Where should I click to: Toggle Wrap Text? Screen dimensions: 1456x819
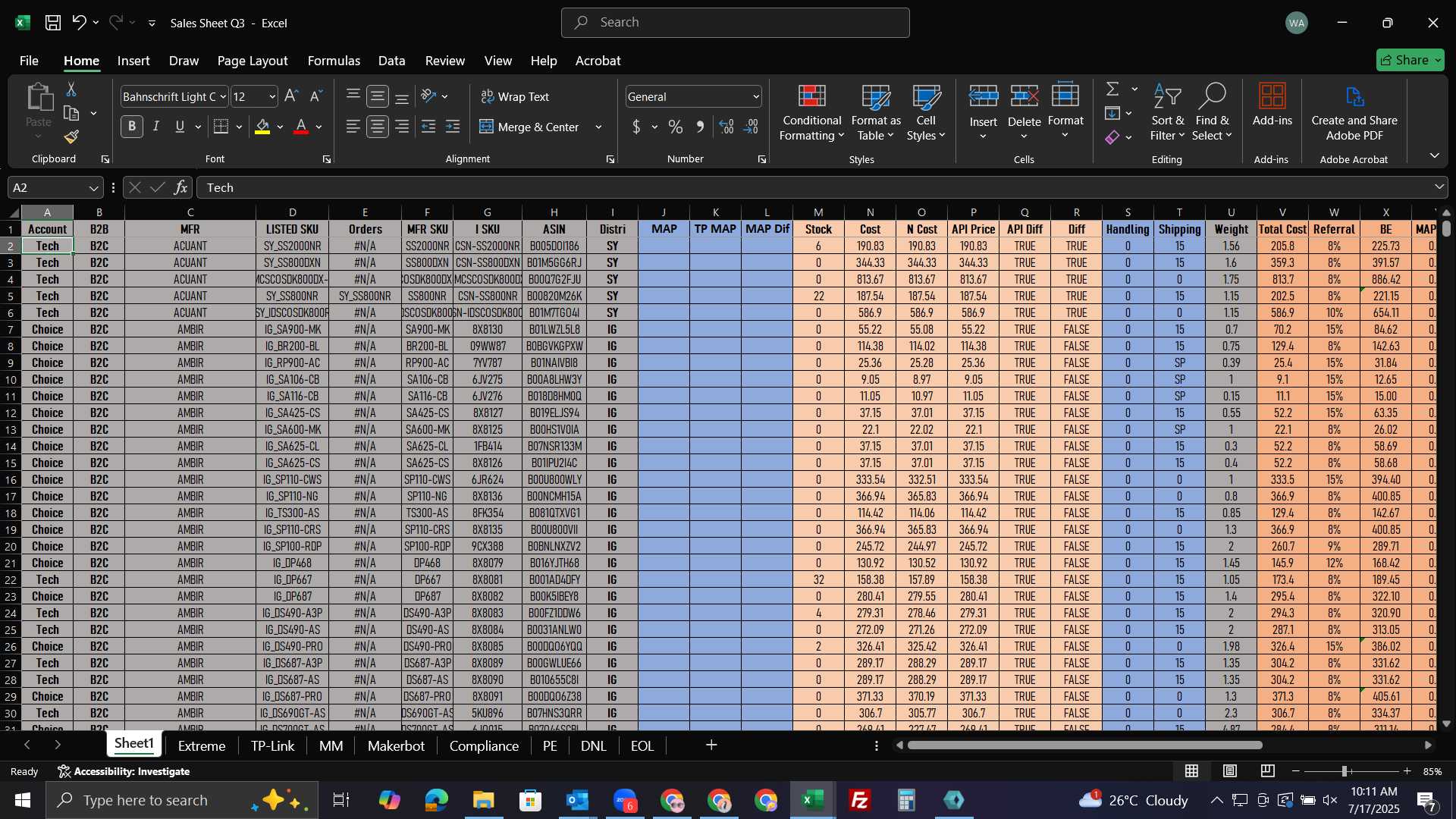click(x=515, y=96)
